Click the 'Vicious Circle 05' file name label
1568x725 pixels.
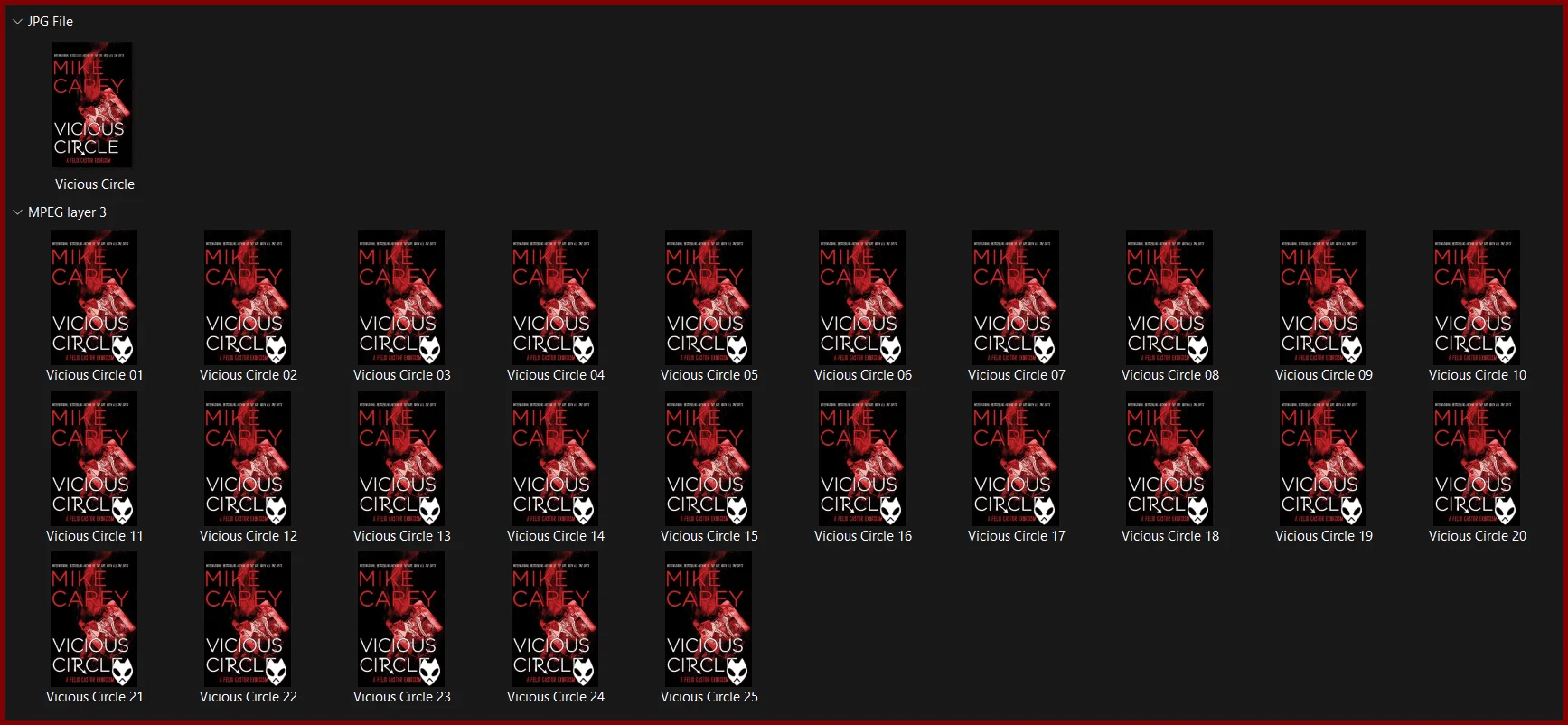[709, 375]
